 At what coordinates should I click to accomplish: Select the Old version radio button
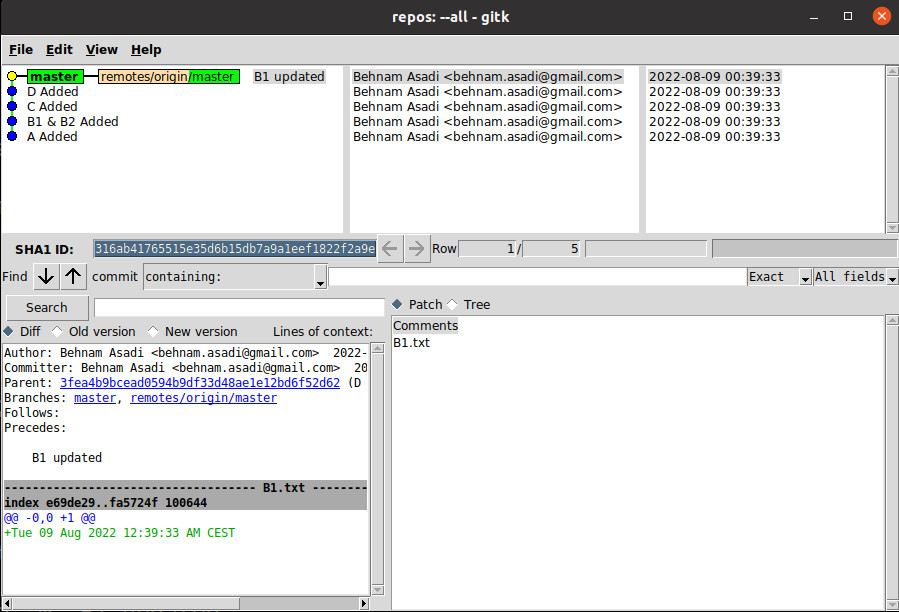[x=57, y=331]
